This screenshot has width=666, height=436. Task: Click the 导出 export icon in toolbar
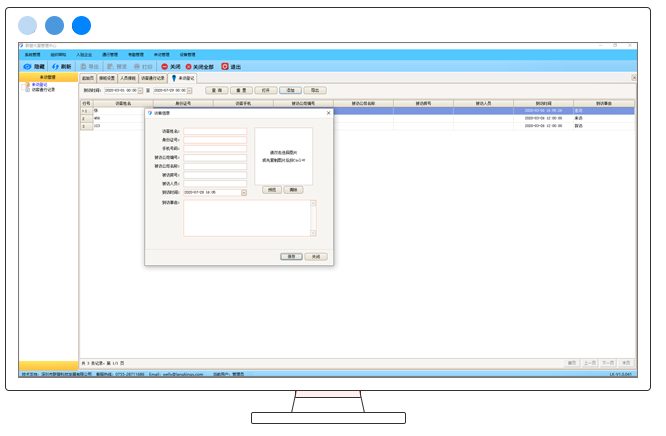82,66
